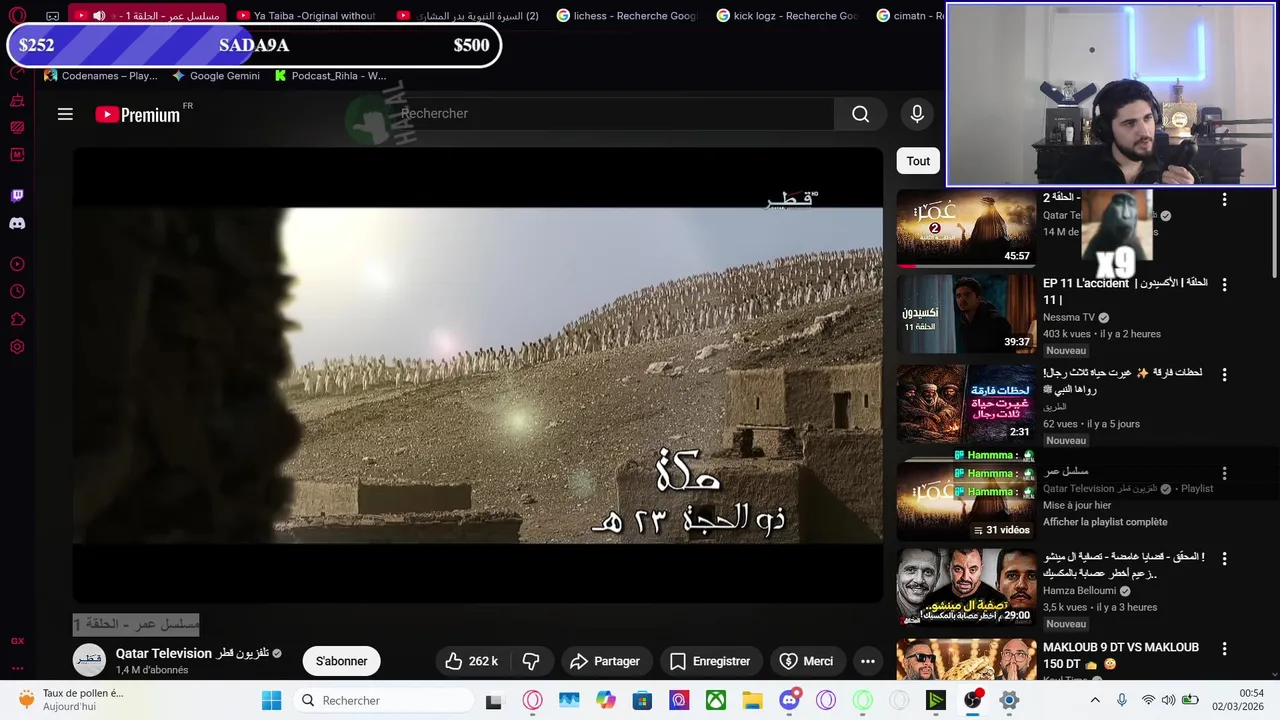Send a Merci super thanks

(806, 661)
